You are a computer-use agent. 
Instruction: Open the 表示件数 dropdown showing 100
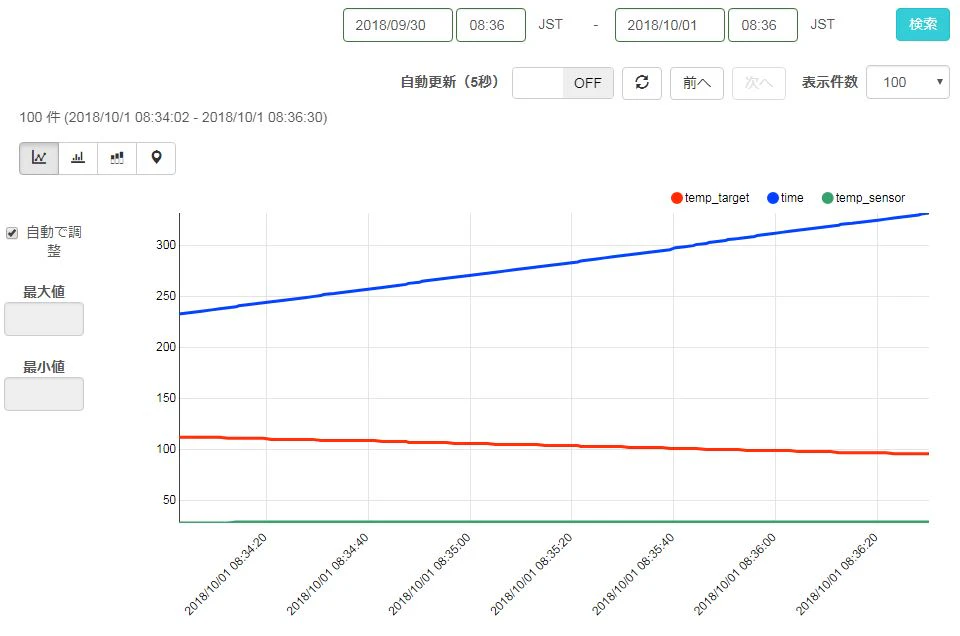(908, 82)
